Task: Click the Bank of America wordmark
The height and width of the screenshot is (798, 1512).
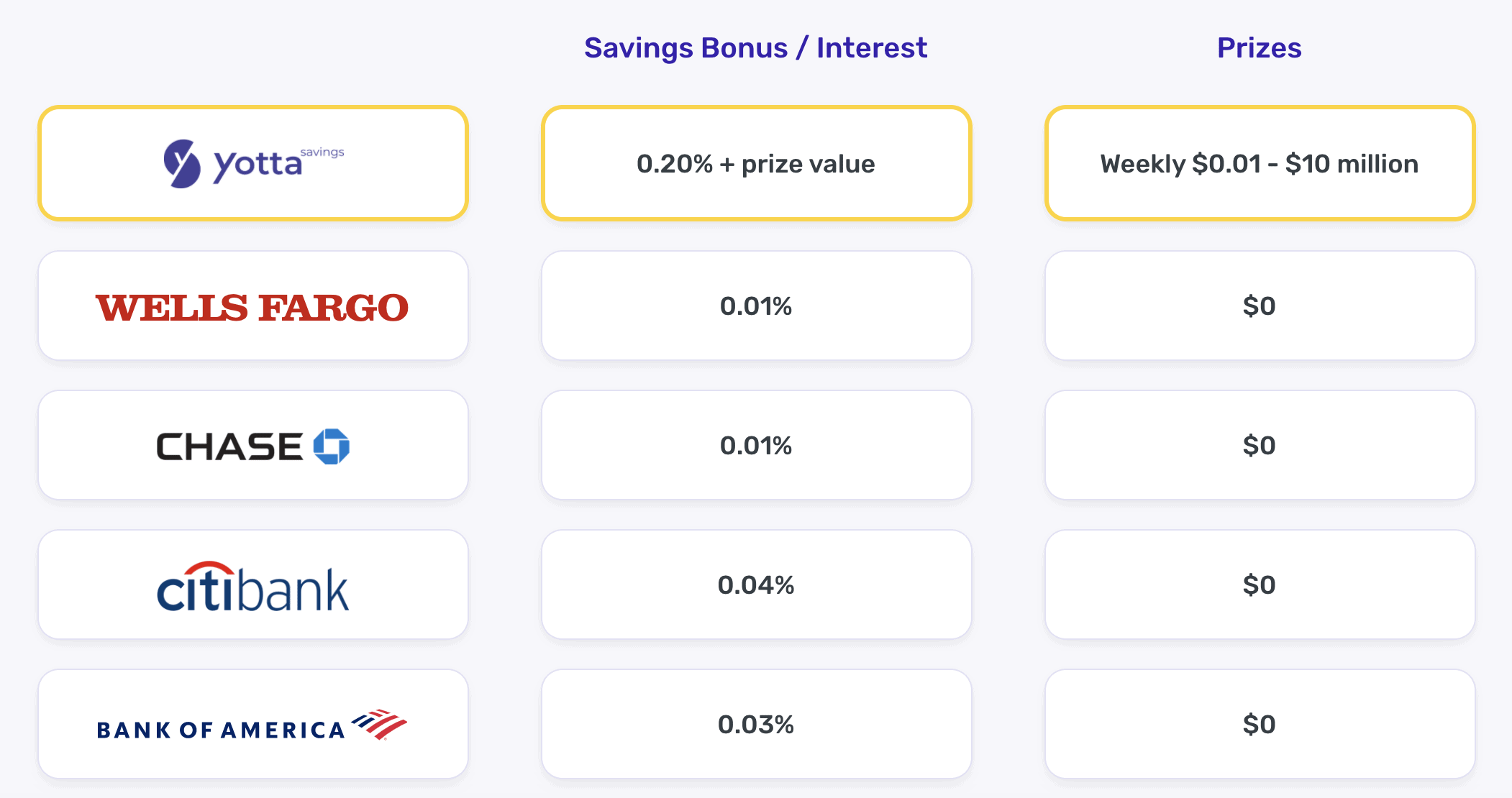Action: (x=221, y=730)
